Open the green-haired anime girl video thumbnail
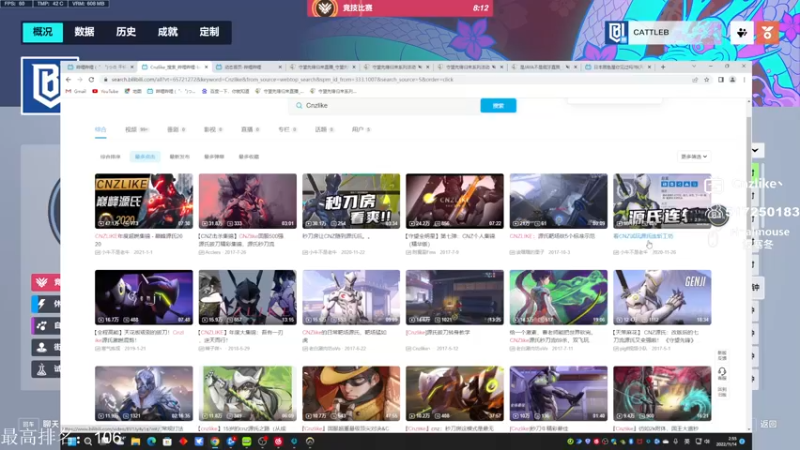This screenshot has height=450, width=800. click(x=559, y=297)
